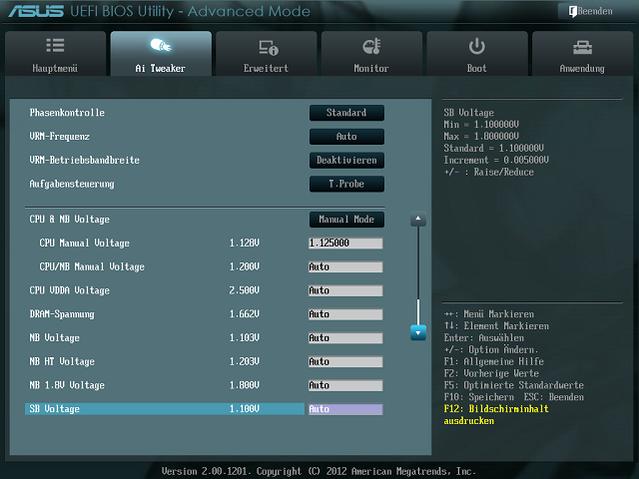Select the VRM-Betriebsbandbreite label
Image resolution: width=639 pixels, height=479 pixels.
point(84,160)
